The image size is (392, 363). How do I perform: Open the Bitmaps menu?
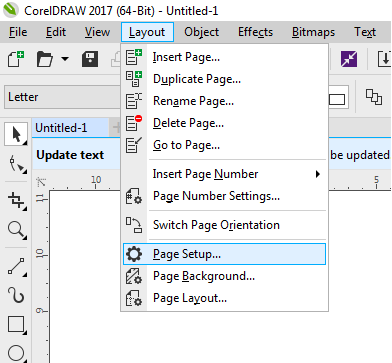313,32
